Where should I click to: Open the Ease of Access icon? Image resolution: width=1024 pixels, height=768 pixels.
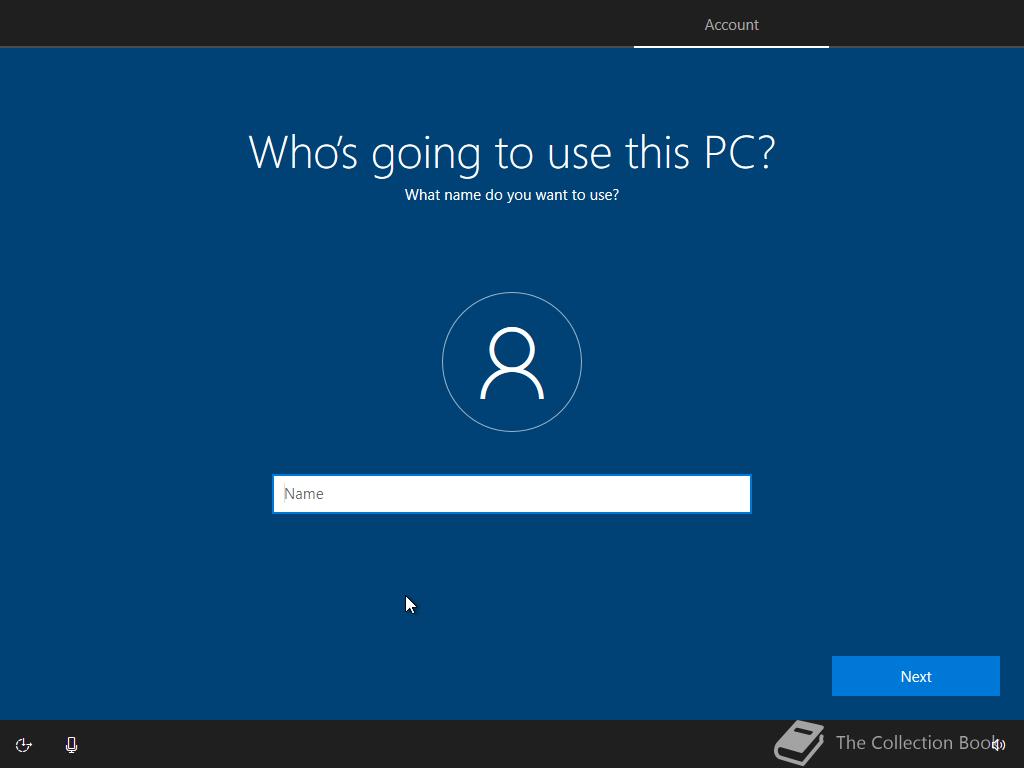(24, 745)
